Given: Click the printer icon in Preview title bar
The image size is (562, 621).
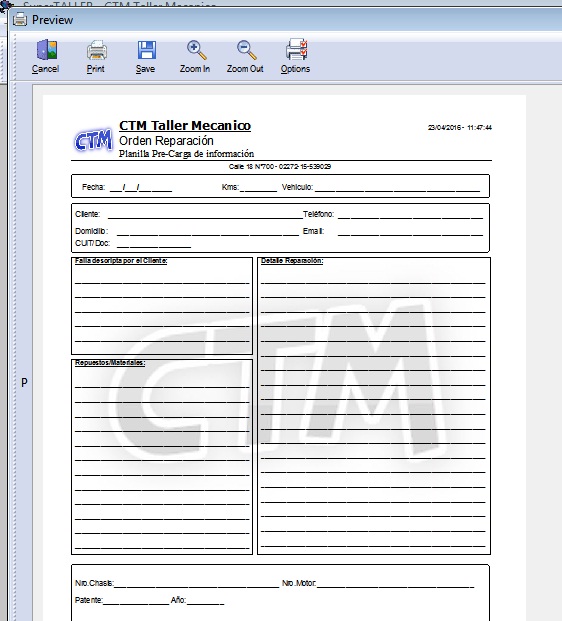Looking at the screenshot, I should coord(20,19).
